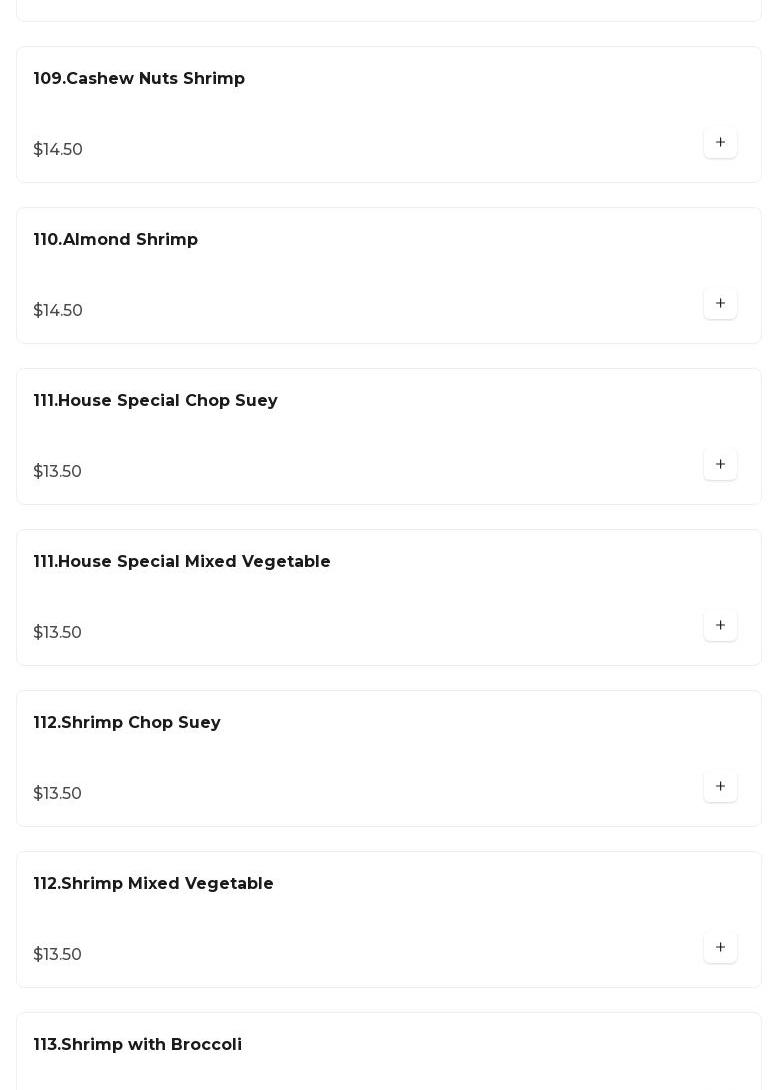The height and width of the screenshot is (1090, 778).
Task: Add Shrimp Chop Suey to cart
Action: 720,787
